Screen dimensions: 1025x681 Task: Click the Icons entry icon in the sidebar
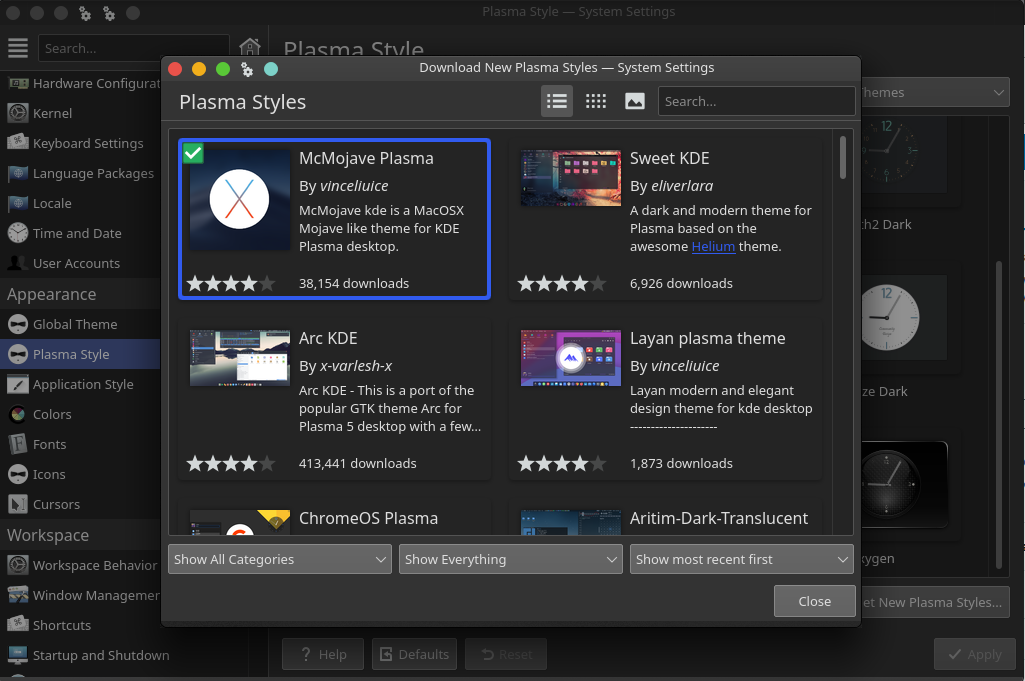pos(18,474)
